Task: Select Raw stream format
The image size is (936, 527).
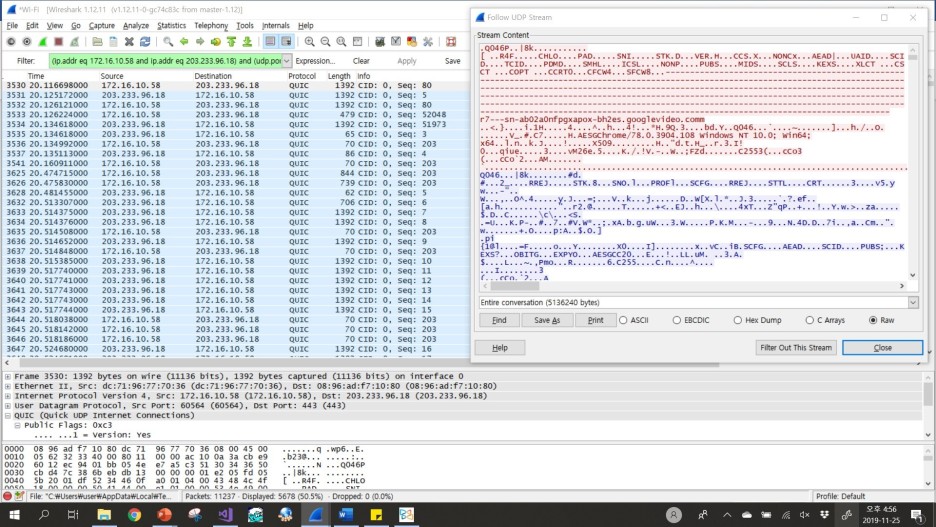Action: pos(882,320)
